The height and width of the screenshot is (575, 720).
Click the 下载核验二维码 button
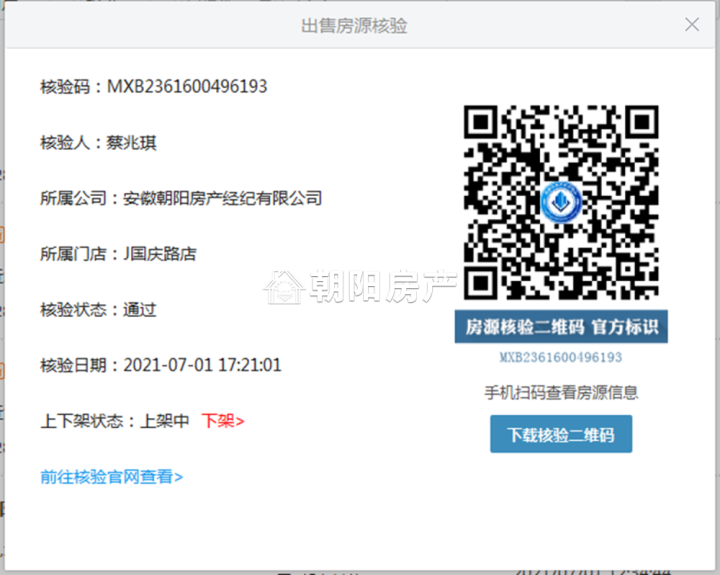coord(561,434)
